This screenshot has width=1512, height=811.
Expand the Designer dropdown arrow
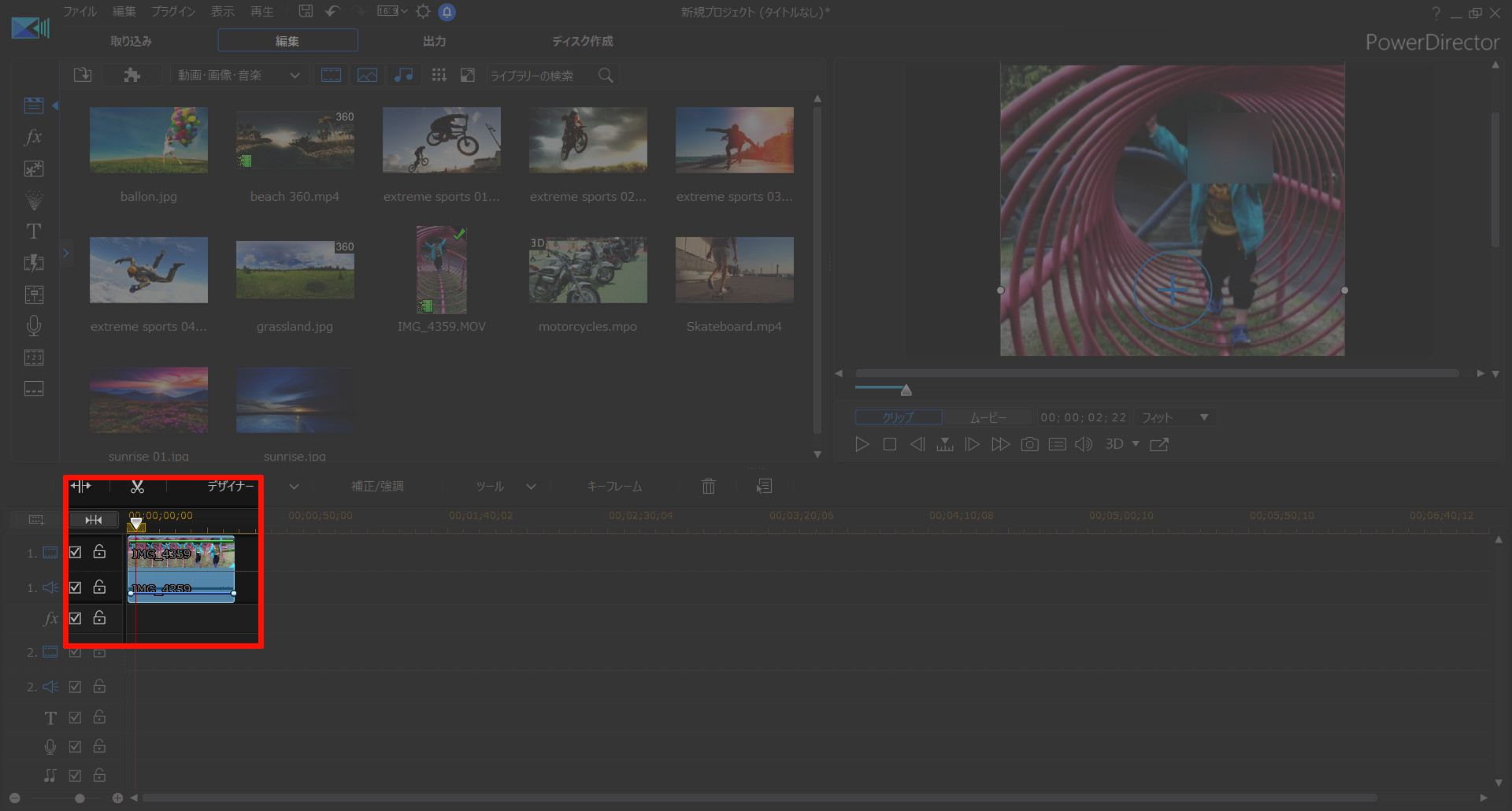tap(294, 487)
